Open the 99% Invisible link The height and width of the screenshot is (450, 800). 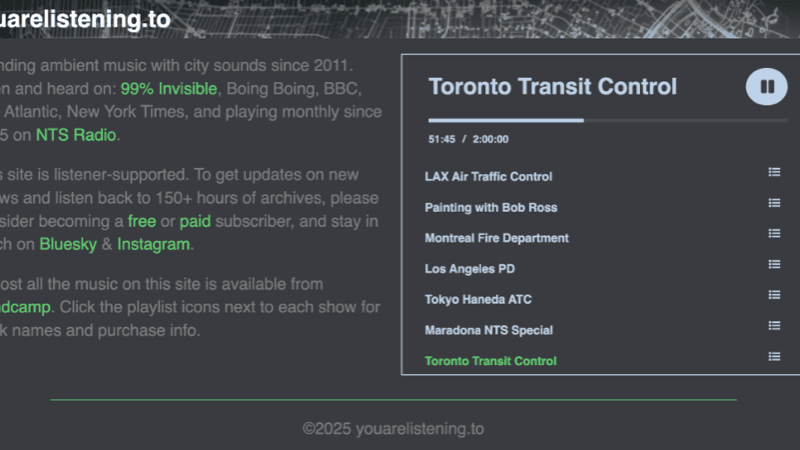point(168,88)
